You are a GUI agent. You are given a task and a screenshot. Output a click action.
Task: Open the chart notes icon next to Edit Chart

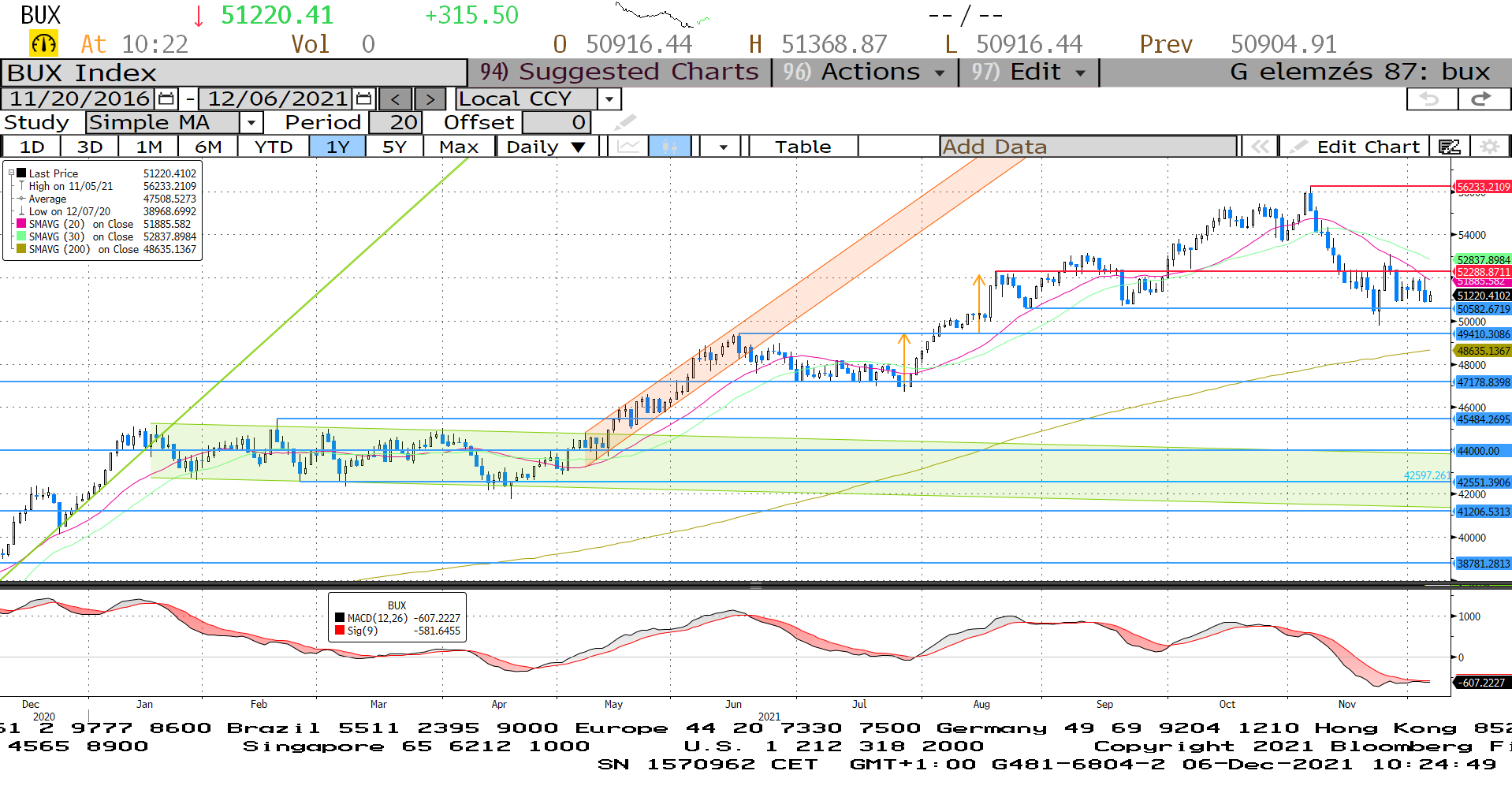coord(1449,147)
